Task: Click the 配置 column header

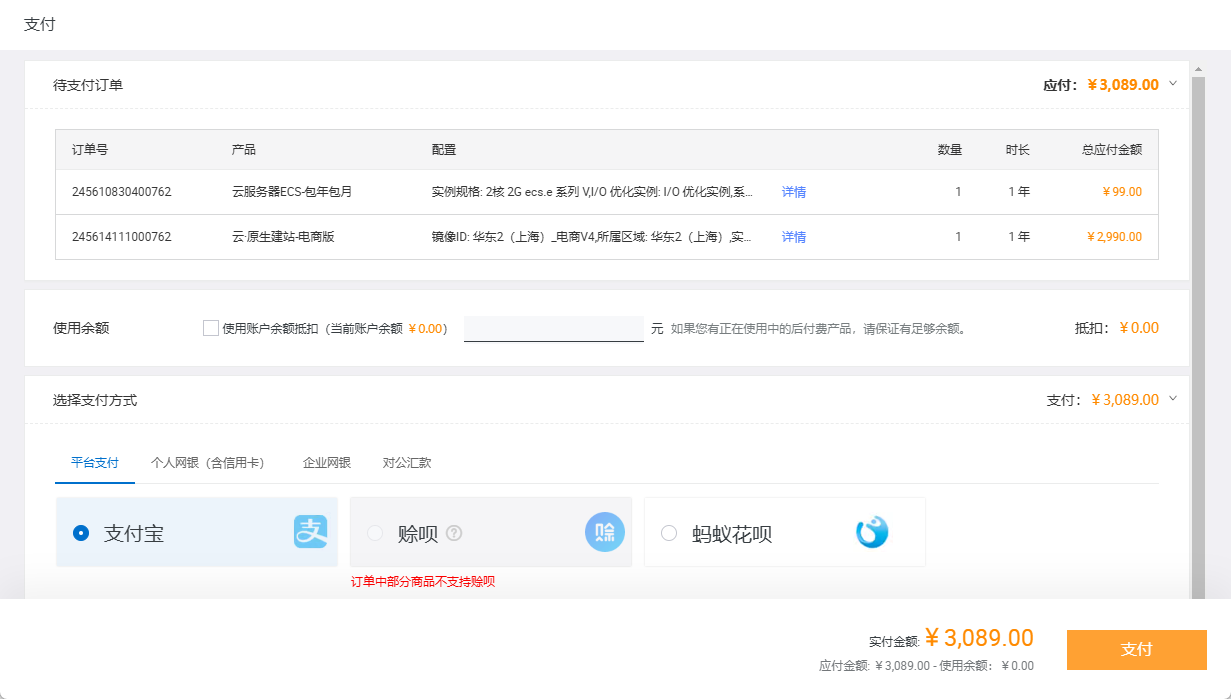Action: click(x=444, y=150)
